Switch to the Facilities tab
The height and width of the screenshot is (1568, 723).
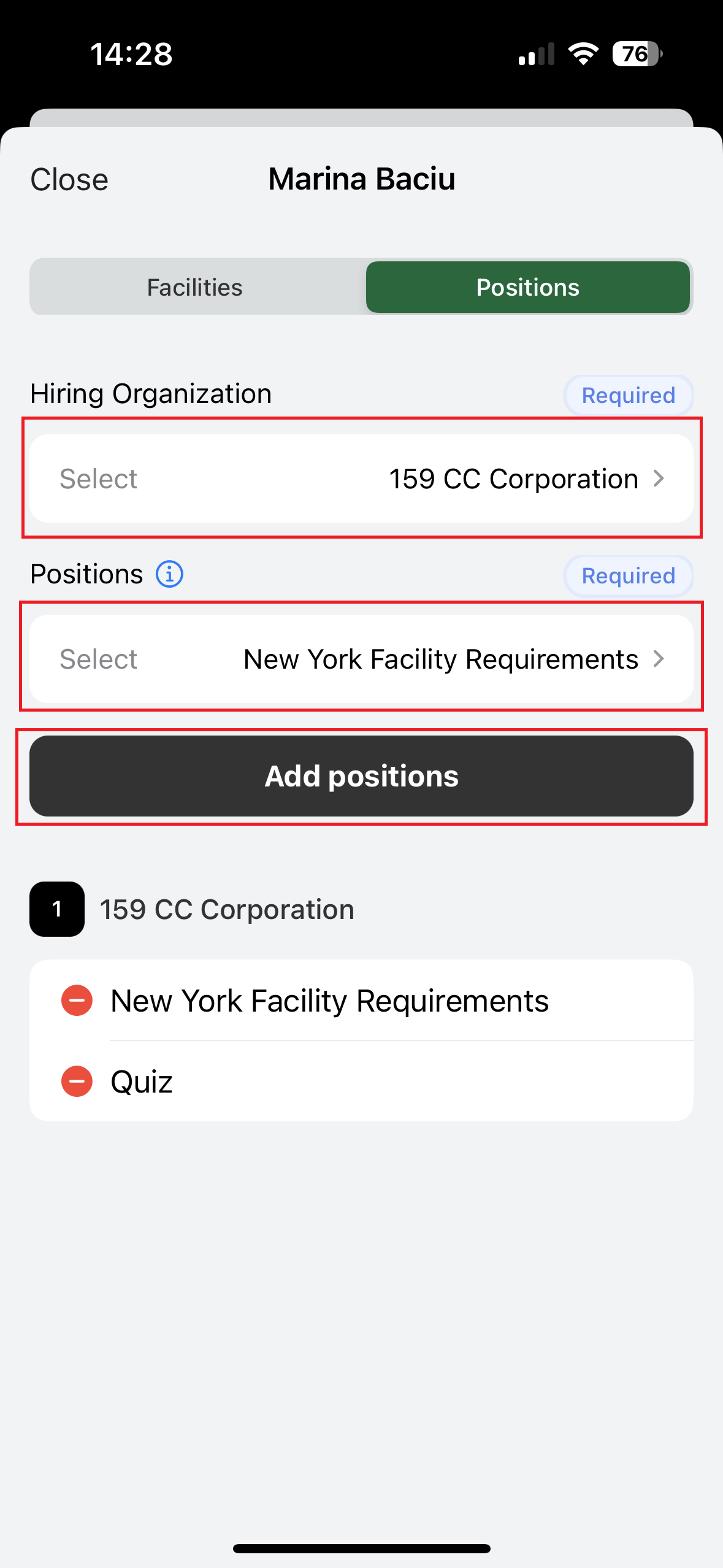coord(195,287)
